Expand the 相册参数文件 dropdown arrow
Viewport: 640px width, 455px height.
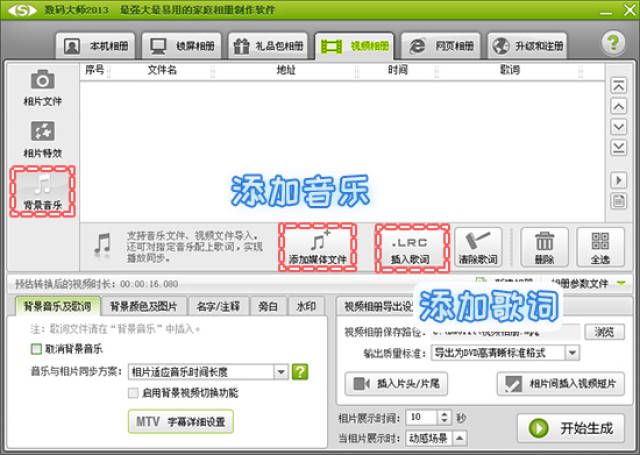coord(621,283)
